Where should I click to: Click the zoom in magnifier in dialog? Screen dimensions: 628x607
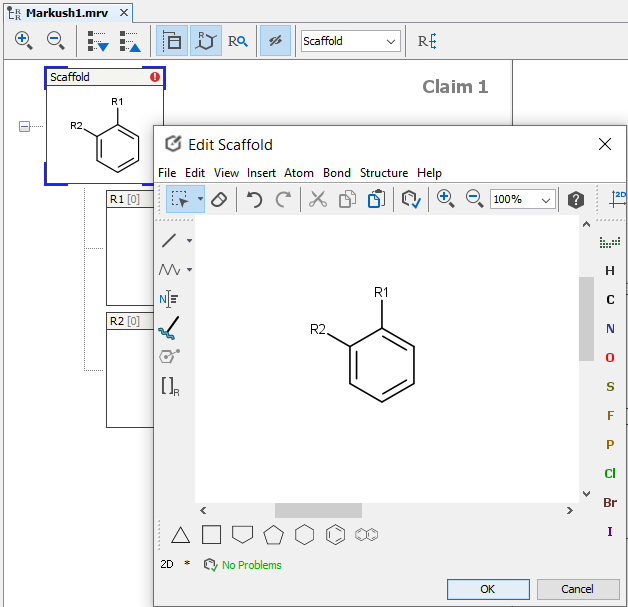click(x=445, y=199)
